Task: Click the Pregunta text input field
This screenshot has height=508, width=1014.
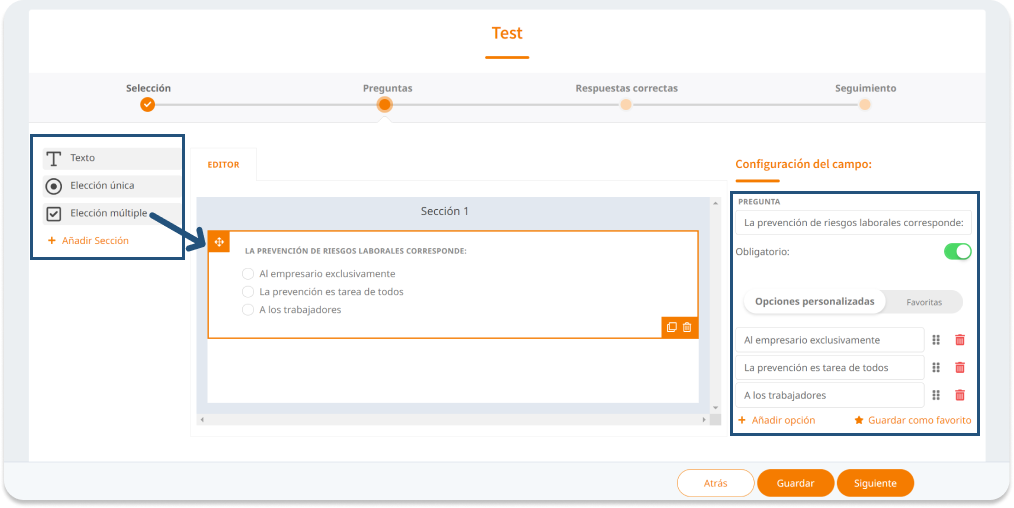Action: click(854, 223)
